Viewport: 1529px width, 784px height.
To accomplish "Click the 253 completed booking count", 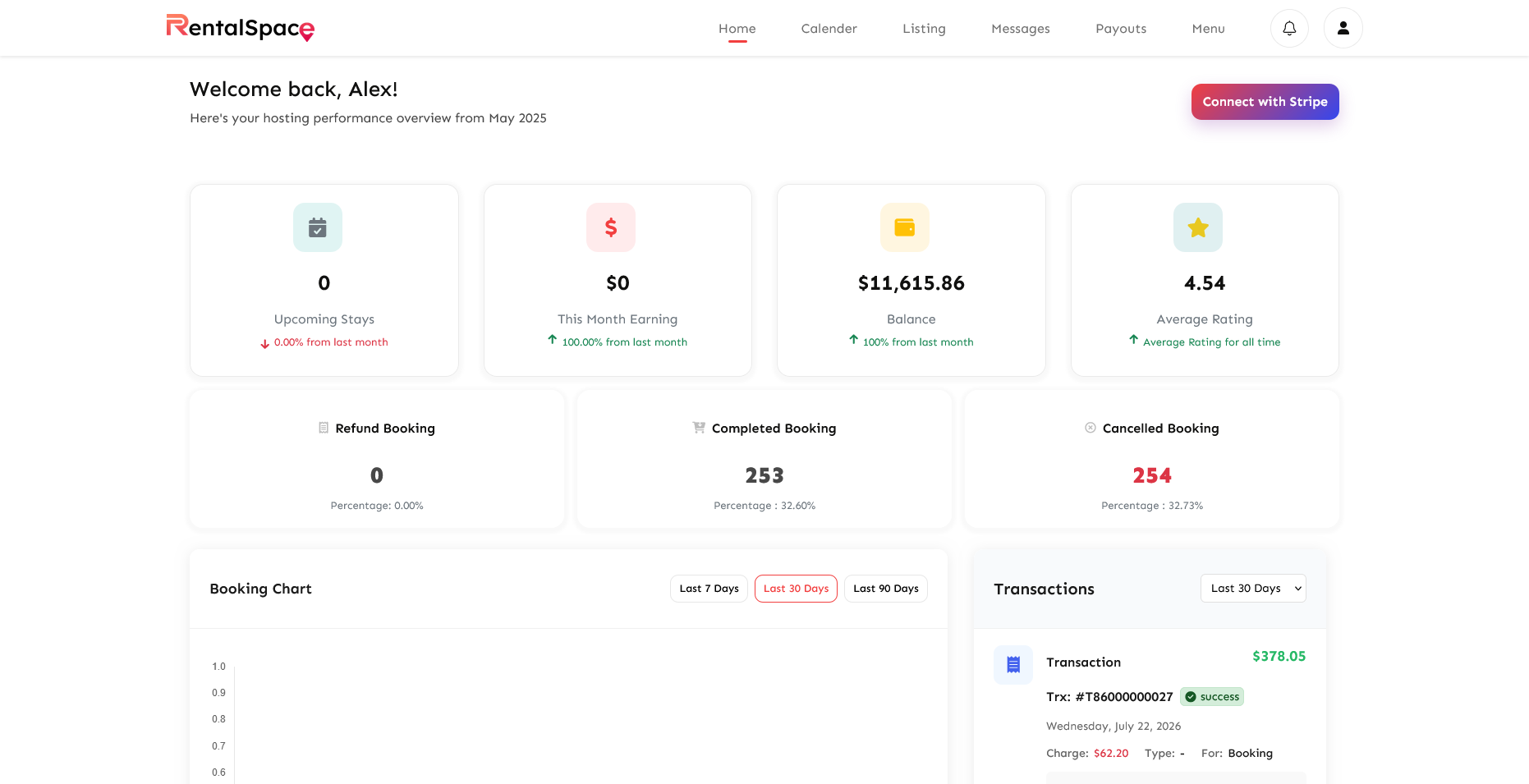I will [x=764, y=475].
